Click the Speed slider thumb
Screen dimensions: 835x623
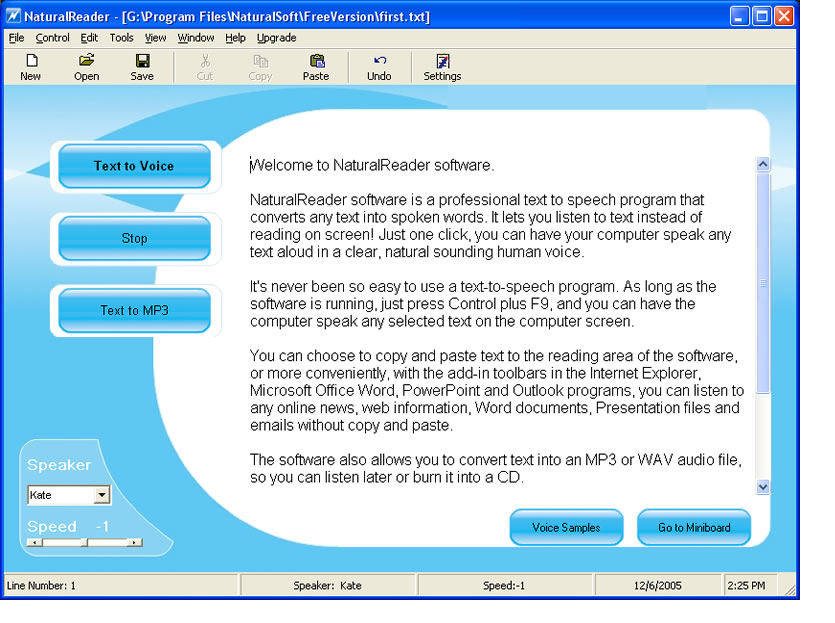(85, 542)
